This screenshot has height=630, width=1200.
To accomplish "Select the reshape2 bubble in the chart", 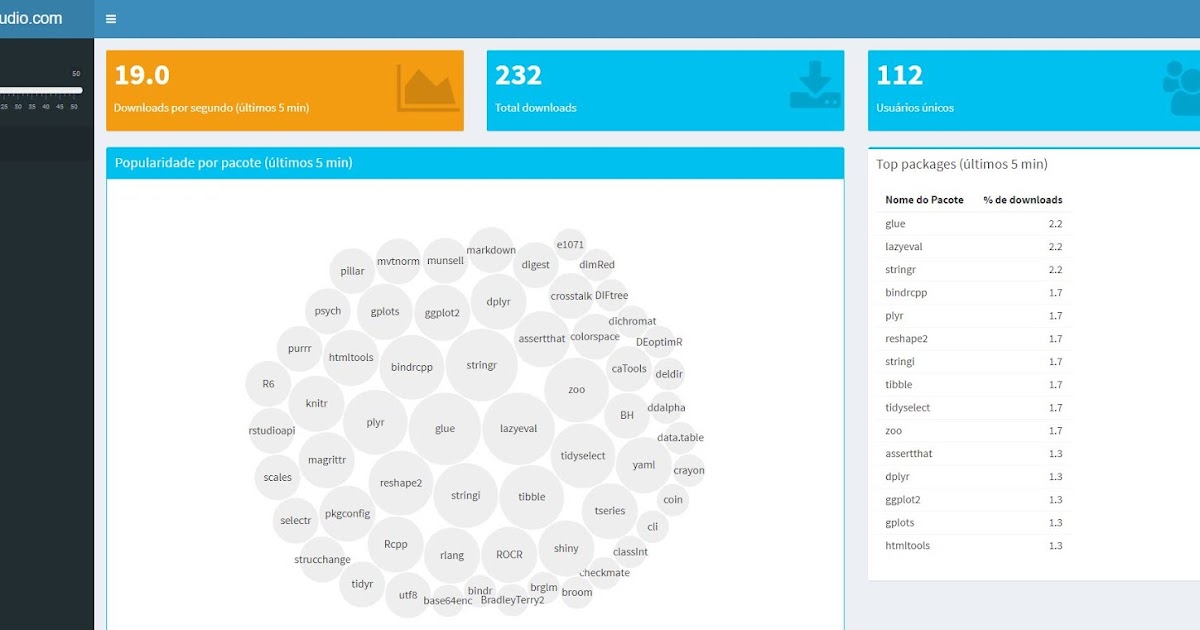I will (x=400, y=482).
